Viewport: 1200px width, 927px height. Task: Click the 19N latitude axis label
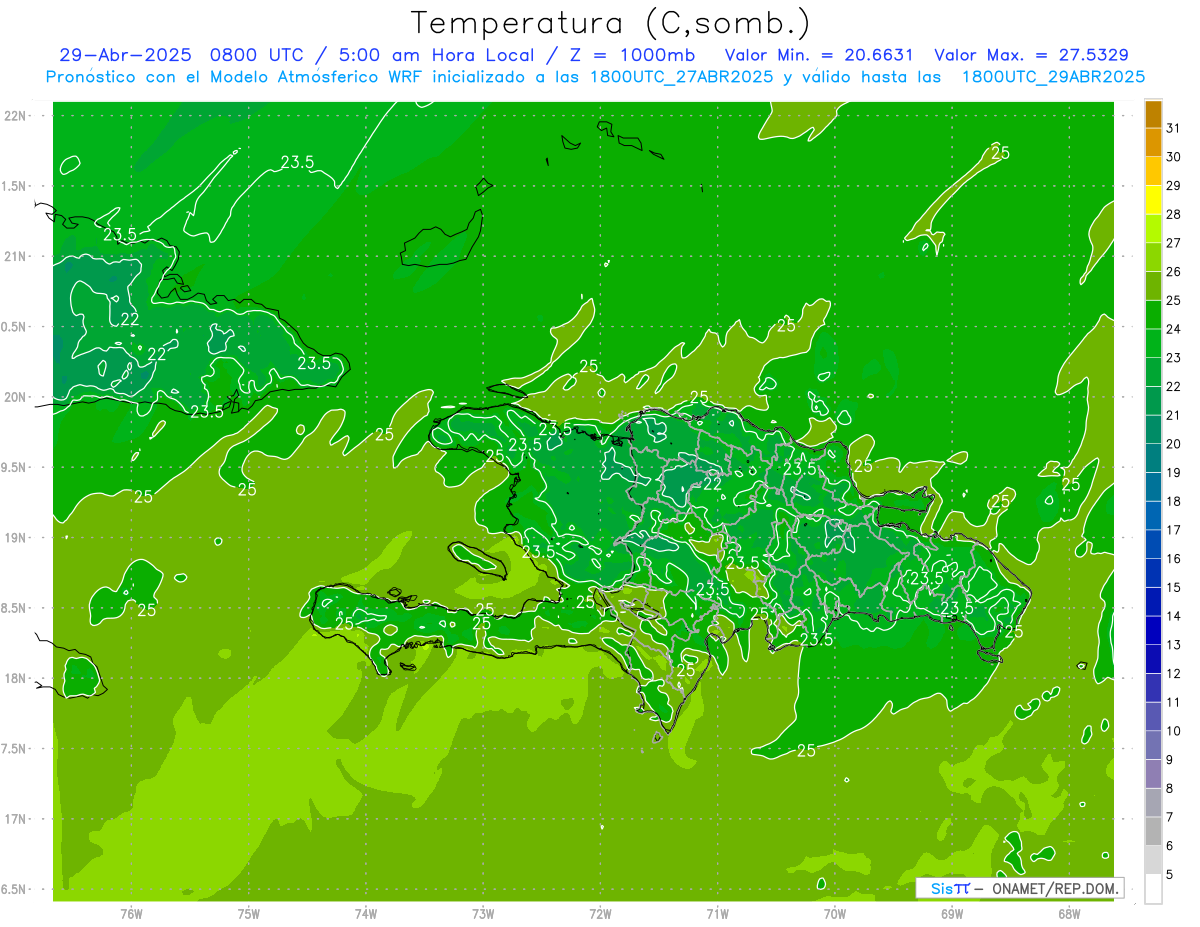click(15, 538)
